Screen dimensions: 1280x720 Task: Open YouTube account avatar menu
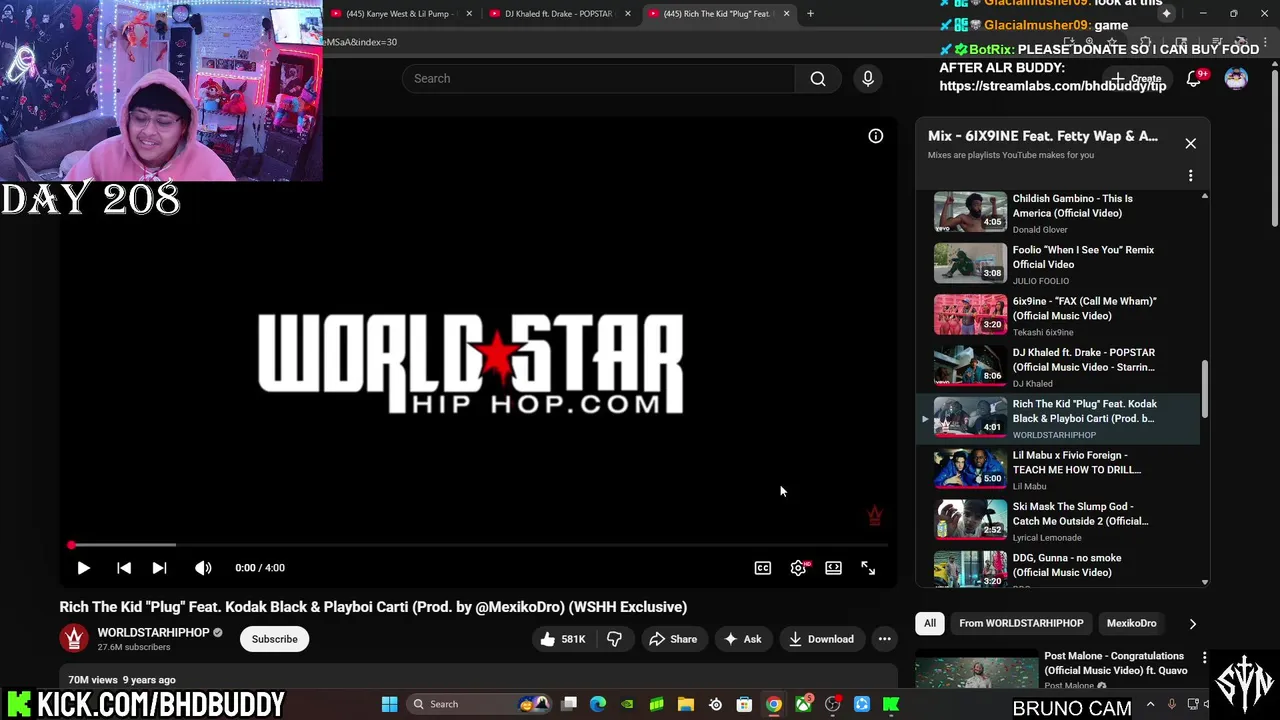pyautogui.click(x=1236, y=79)
